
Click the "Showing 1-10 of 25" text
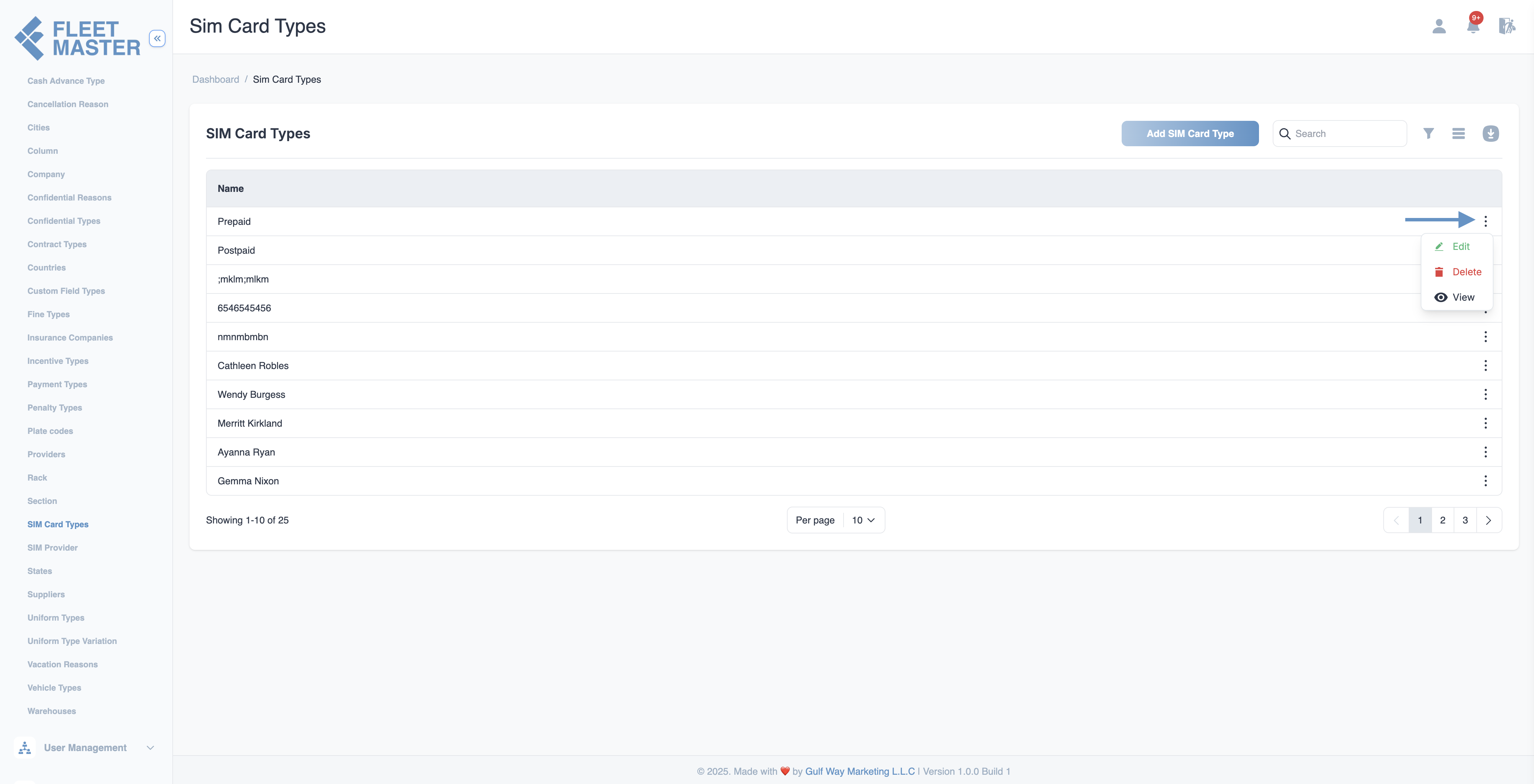pos(247,520)
